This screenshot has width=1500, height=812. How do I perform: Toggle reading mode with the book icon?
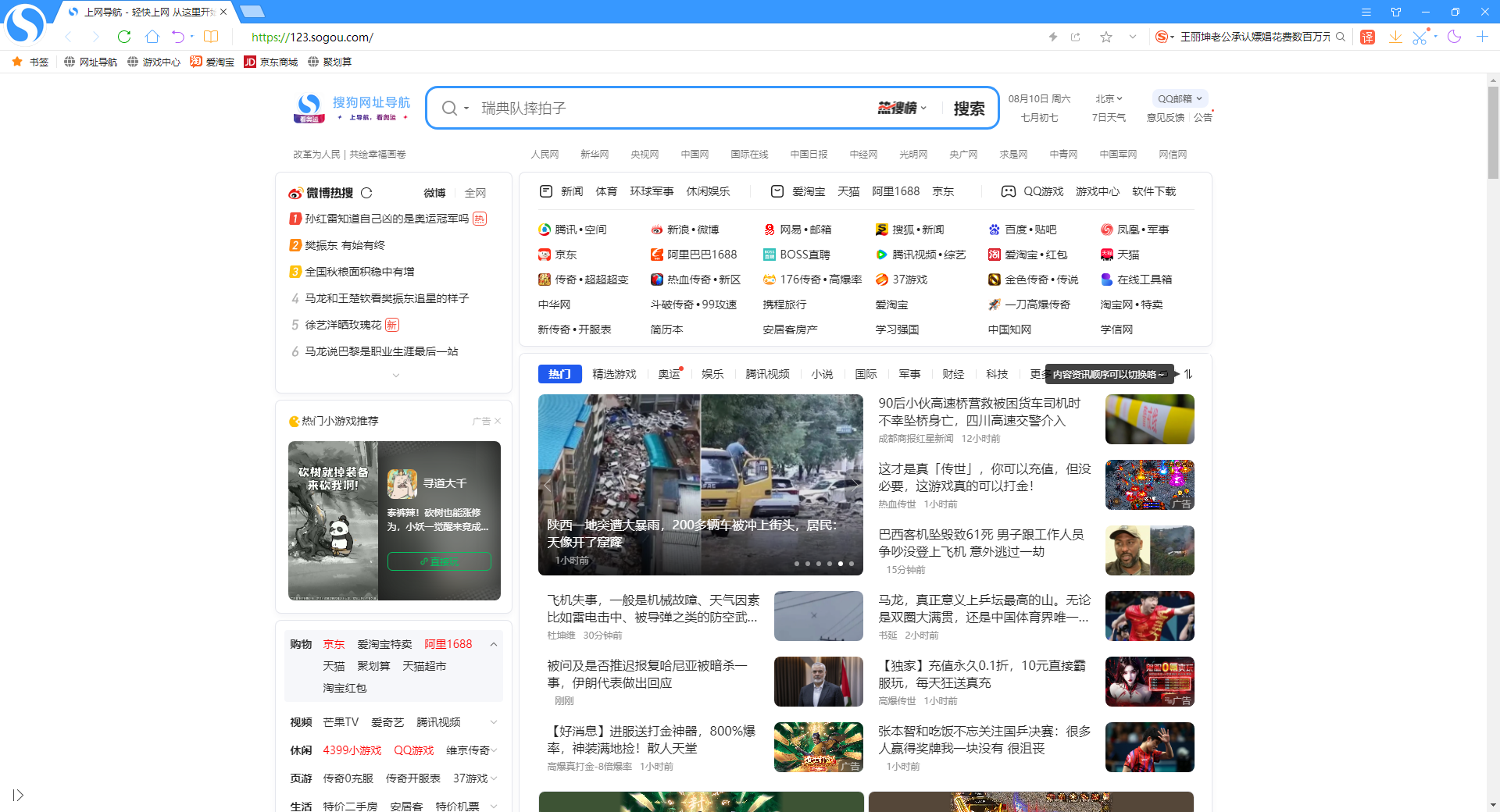tap(211, 37)
